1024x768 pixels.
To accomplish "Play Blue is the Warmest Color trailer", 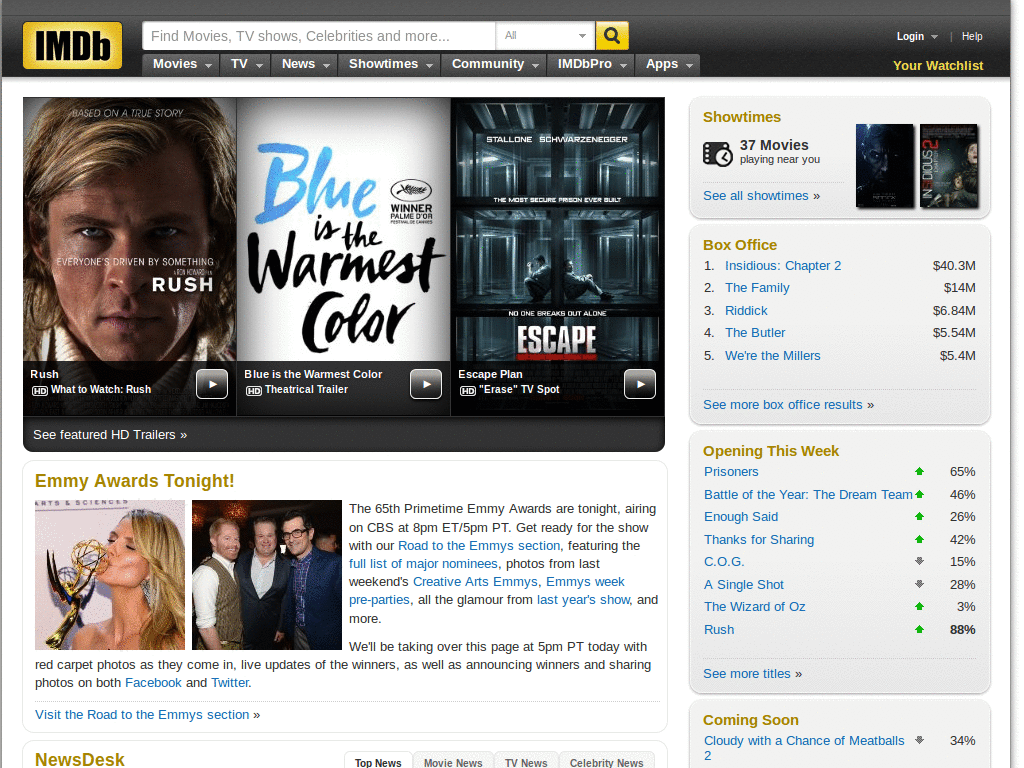I will 426,384.
